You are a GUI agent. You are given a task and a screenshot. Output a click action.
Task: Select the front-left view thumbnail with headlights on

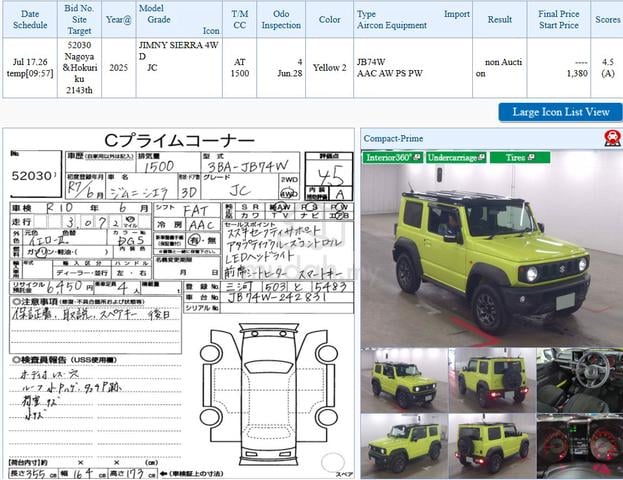(x=404, y=381)
